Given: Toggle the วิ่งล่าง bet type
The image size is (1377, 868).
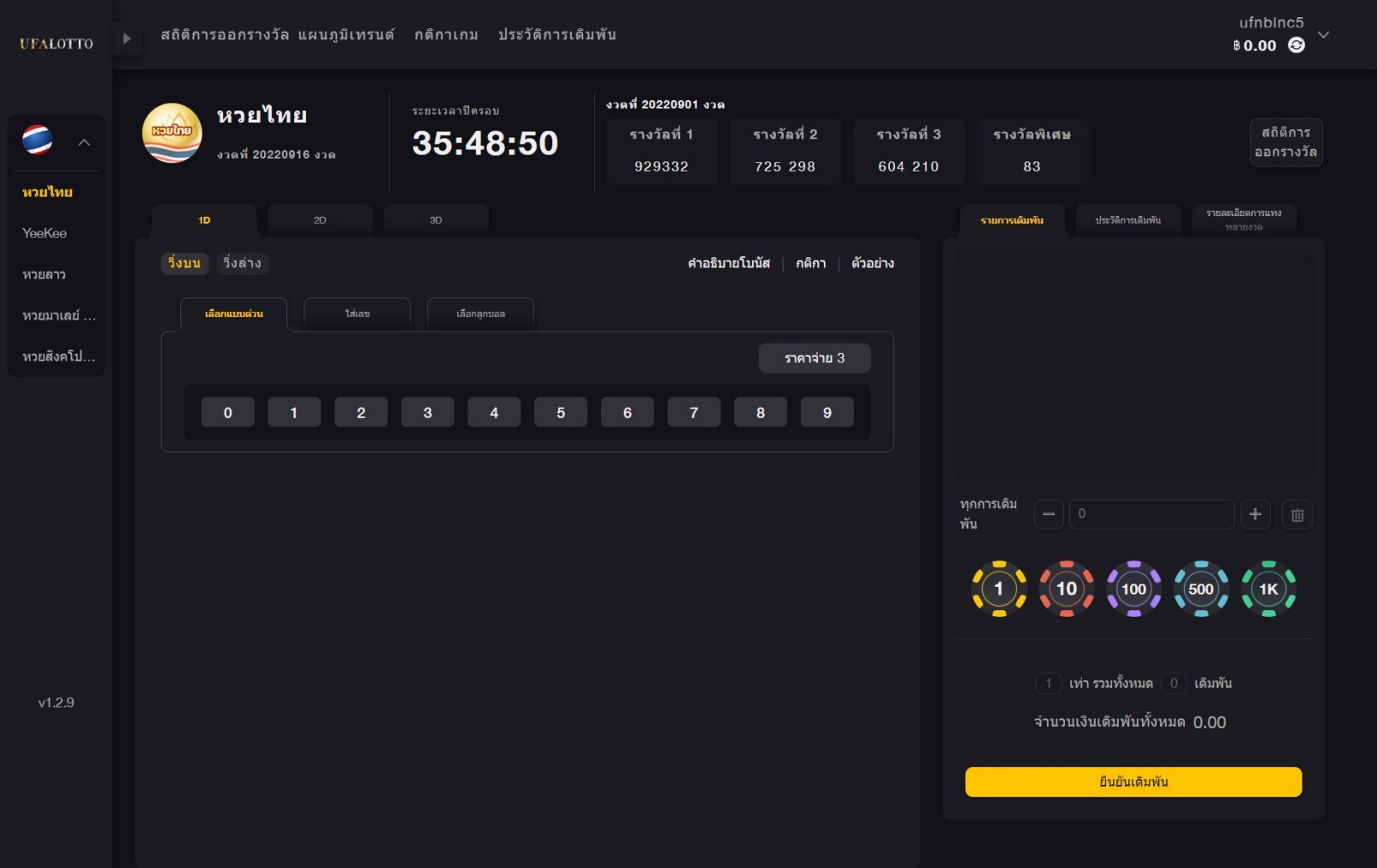Looking at the screenshot, I should [x=242, y=263].
